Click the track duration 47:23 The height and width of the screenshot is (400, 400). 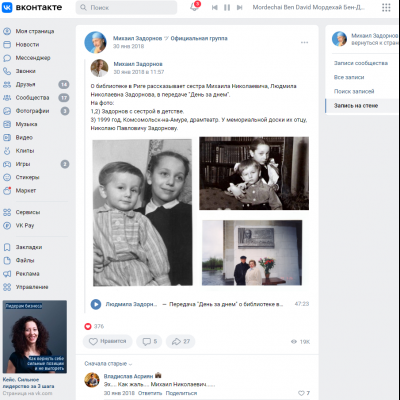(302, 304)
